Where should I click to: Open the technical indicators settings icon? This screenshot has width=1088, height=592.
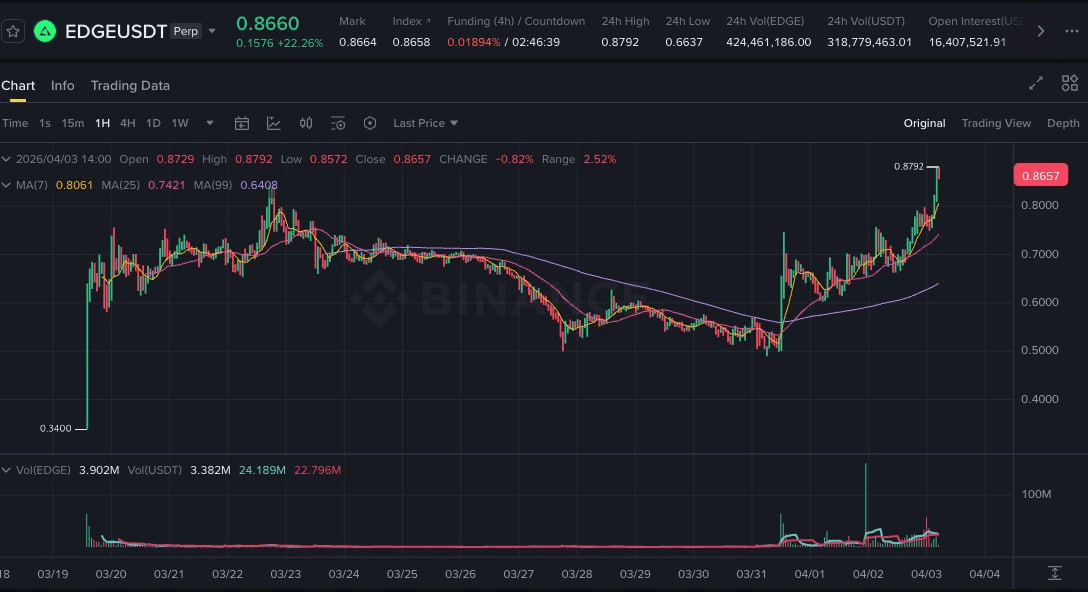pos(338,123)
